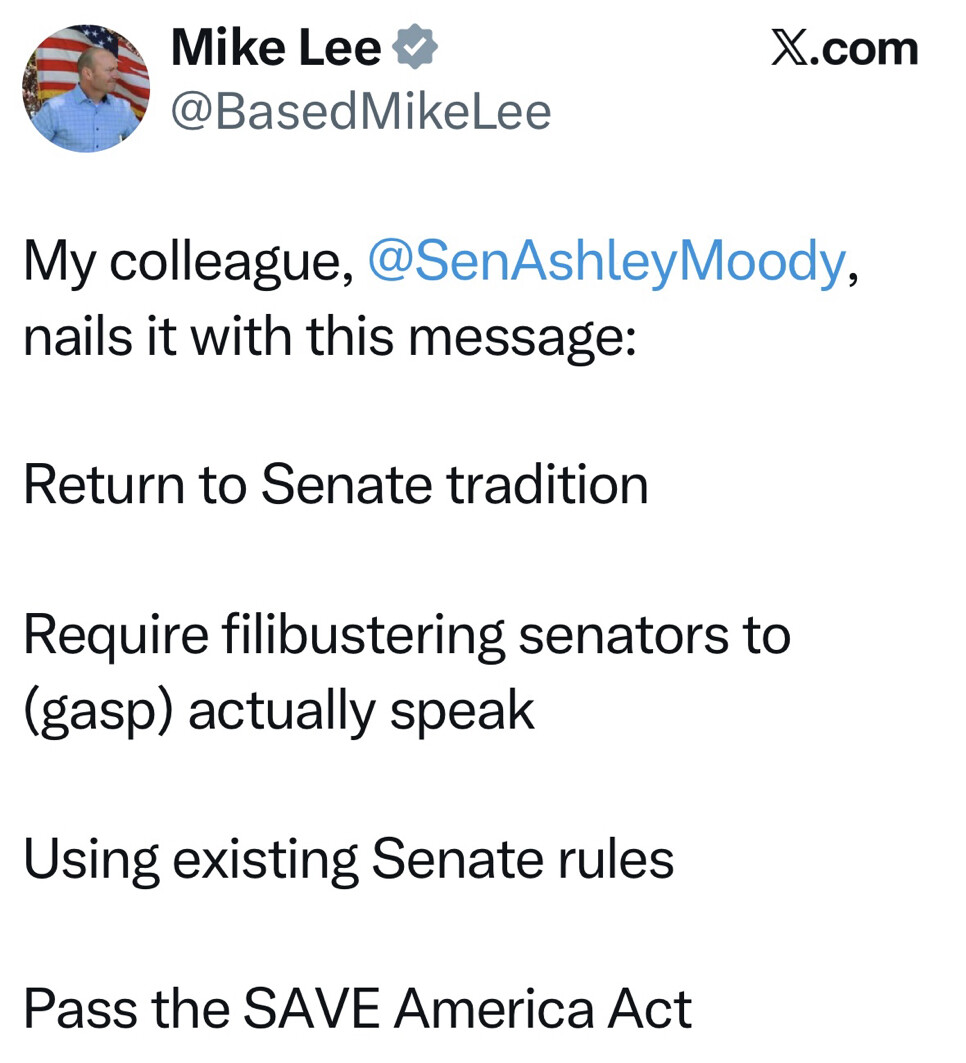The width and height of the screenshot is (966, 1063).
Task: Select the capitalized word "SAVE"
Action: click(x=311, y=1008)
